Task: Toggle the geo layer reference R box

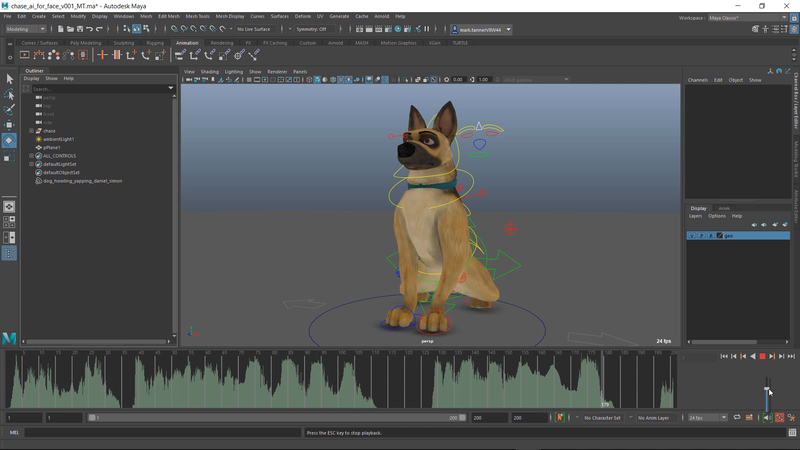Action: (711, 236)
